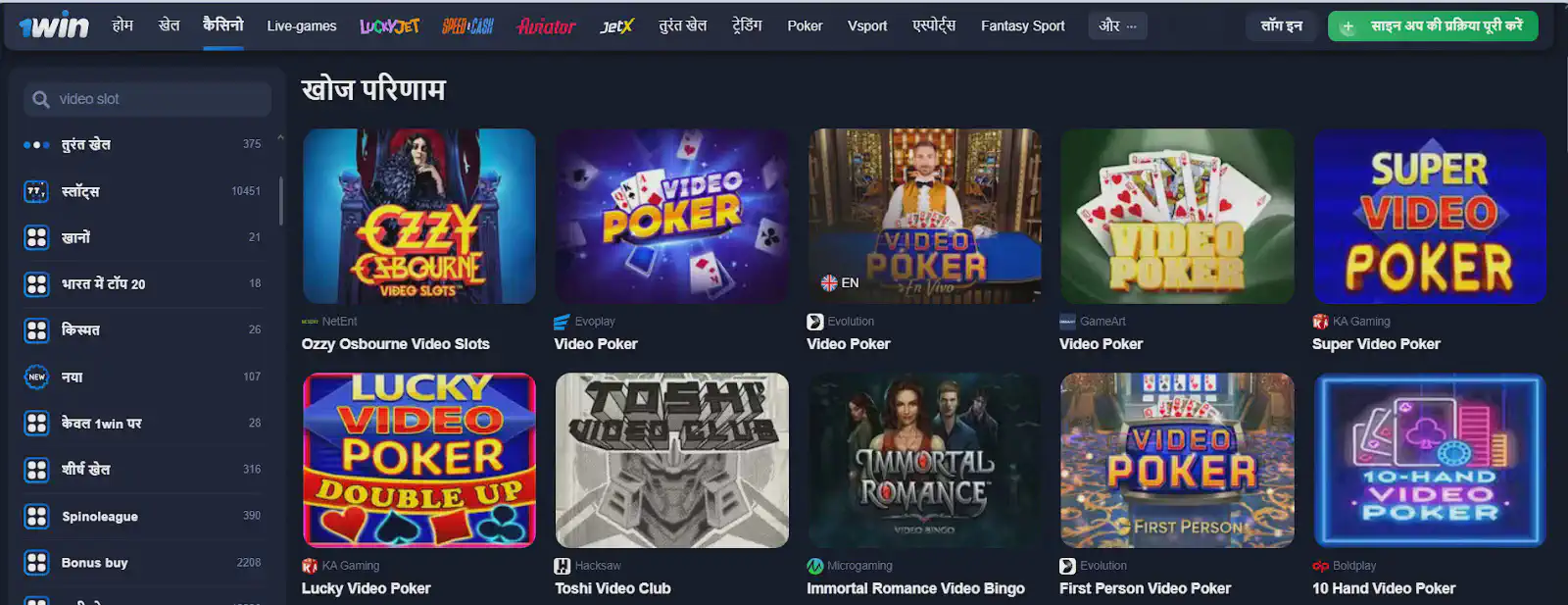Screen dimensions: 1568x605
Task: Select the नया NEW badge icon
Action: pos(36,377)
